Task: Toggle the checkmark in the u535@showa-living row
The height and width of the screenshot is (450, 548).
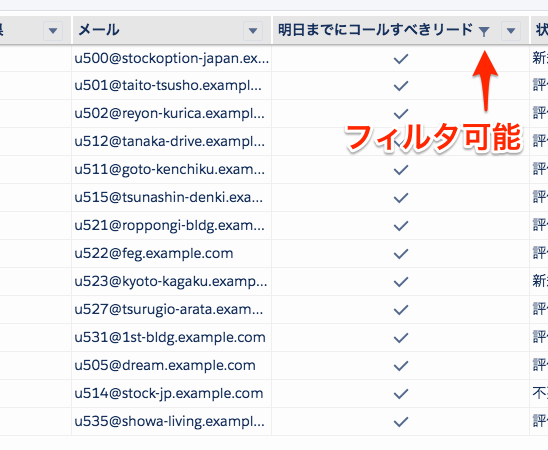Action: 401,421
